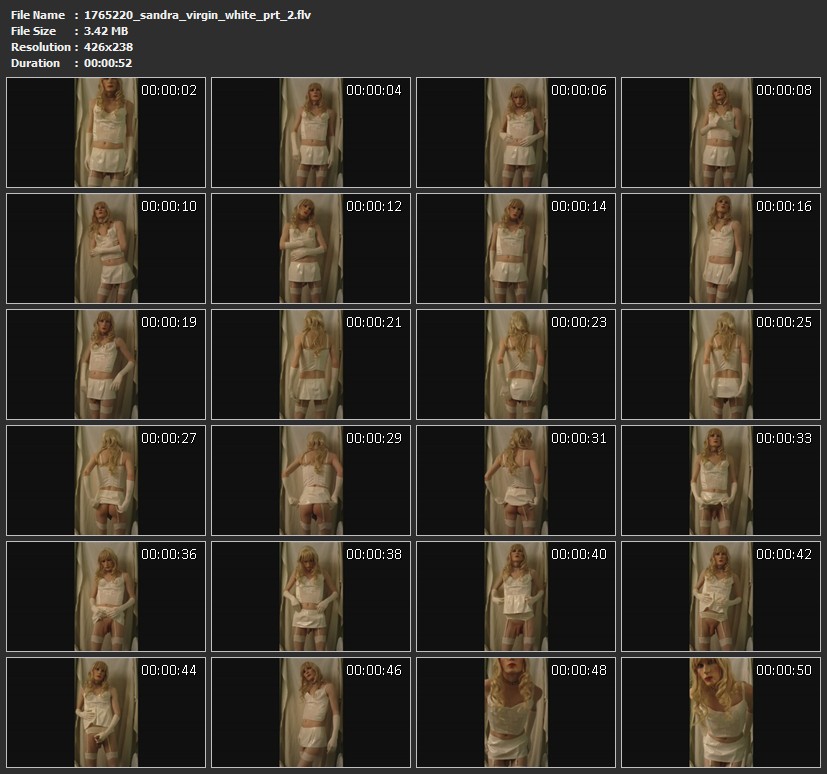The width and height of the screenshot is (827, 774).
Task: Click the frame at 00:00:46
Action: pyautogui.click(x=311, y=711)
